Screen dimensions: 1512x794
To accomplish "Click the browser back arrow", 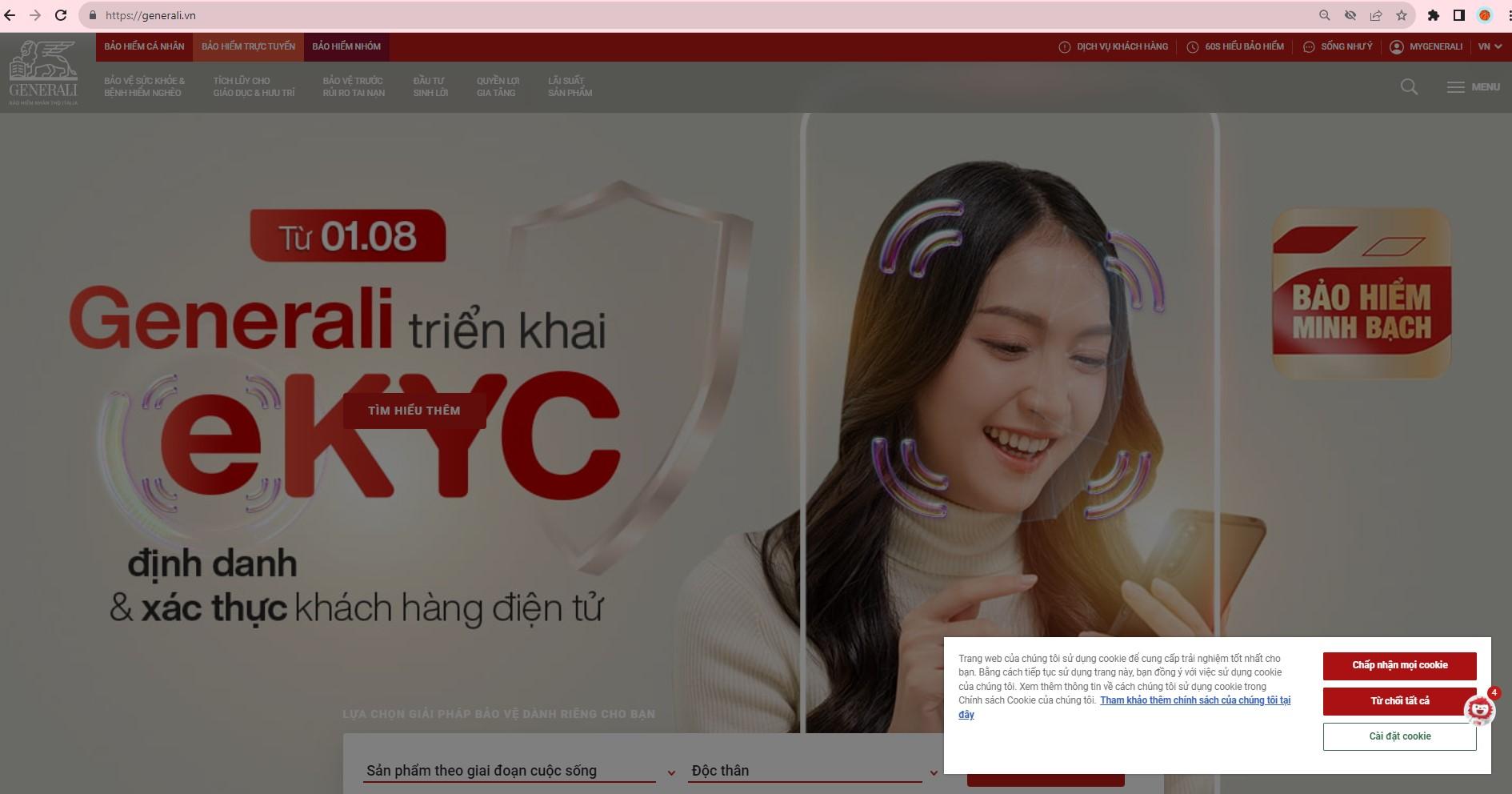I will (x=10, y=15).
